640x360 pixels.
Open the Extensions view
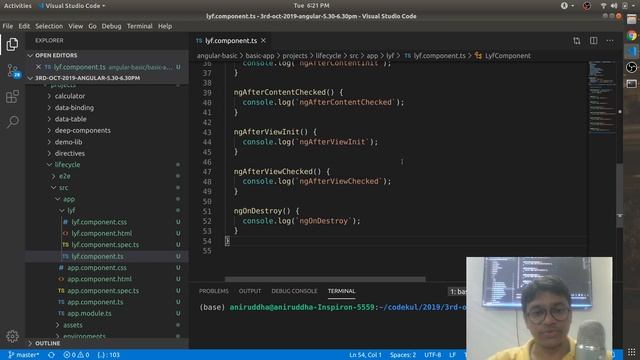pos(12,97)
